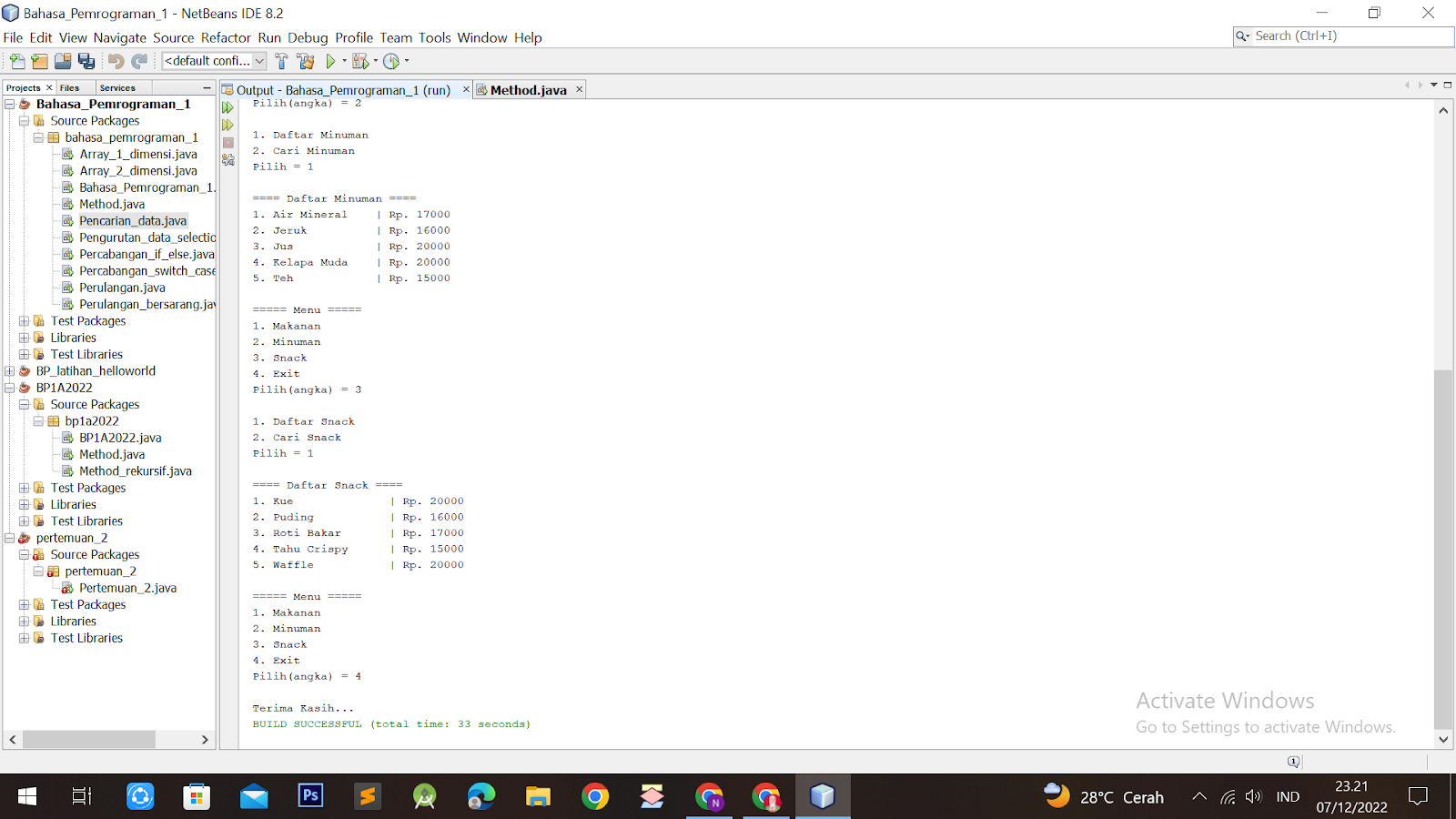Click the Clean and Build Project icon

306,61
